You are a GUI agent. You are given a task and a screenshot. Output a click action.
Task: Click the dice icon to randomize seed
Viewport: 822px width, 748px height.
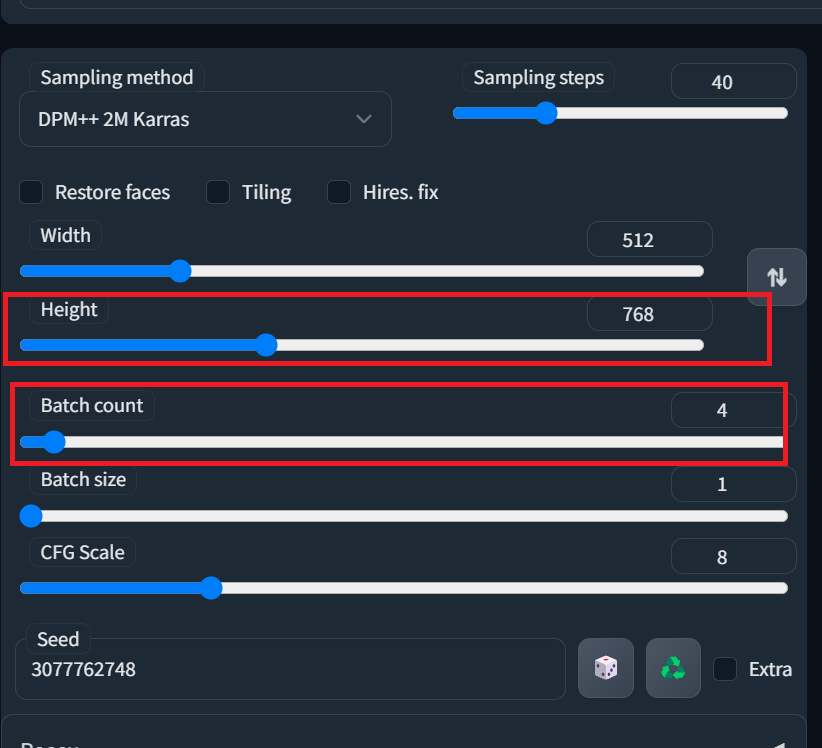click(x=606, y=668)
